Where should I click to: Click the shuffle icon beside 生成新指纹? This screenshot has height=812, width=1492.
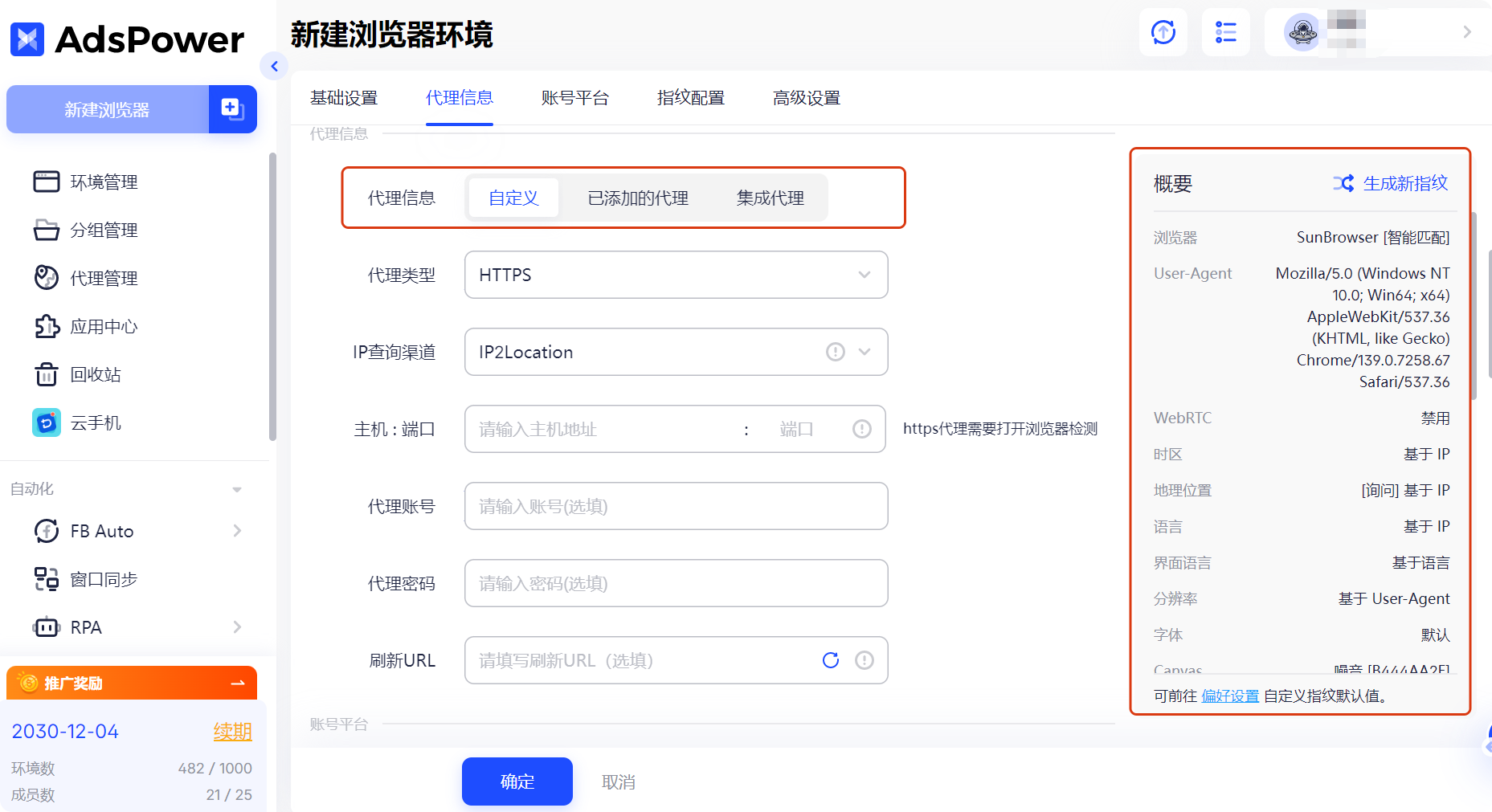click(1343, 183)
